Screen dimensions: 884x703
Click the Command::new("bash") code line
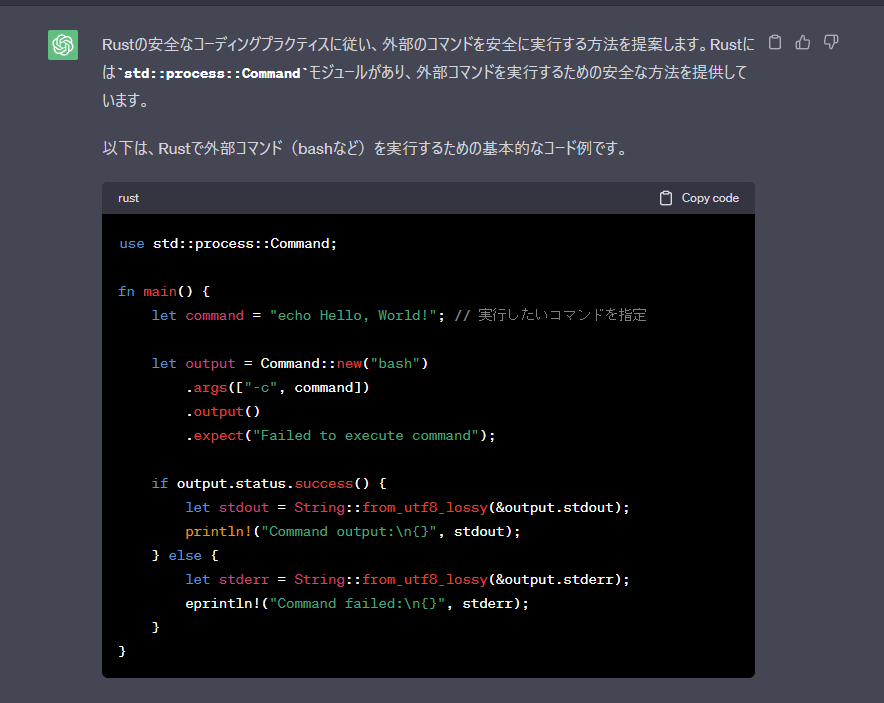click(290, 364)
